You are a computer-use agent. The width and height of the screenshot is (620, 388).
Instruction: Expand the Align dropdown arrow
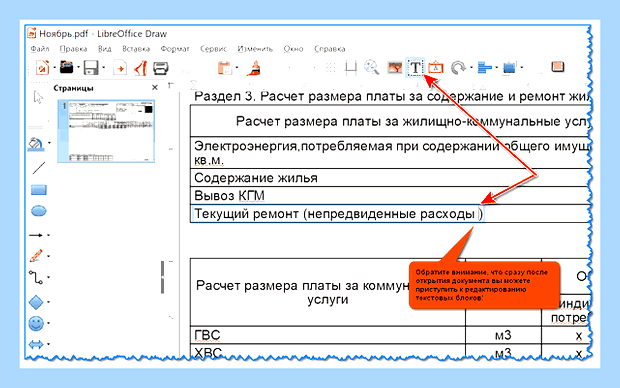tap(496, 68)
